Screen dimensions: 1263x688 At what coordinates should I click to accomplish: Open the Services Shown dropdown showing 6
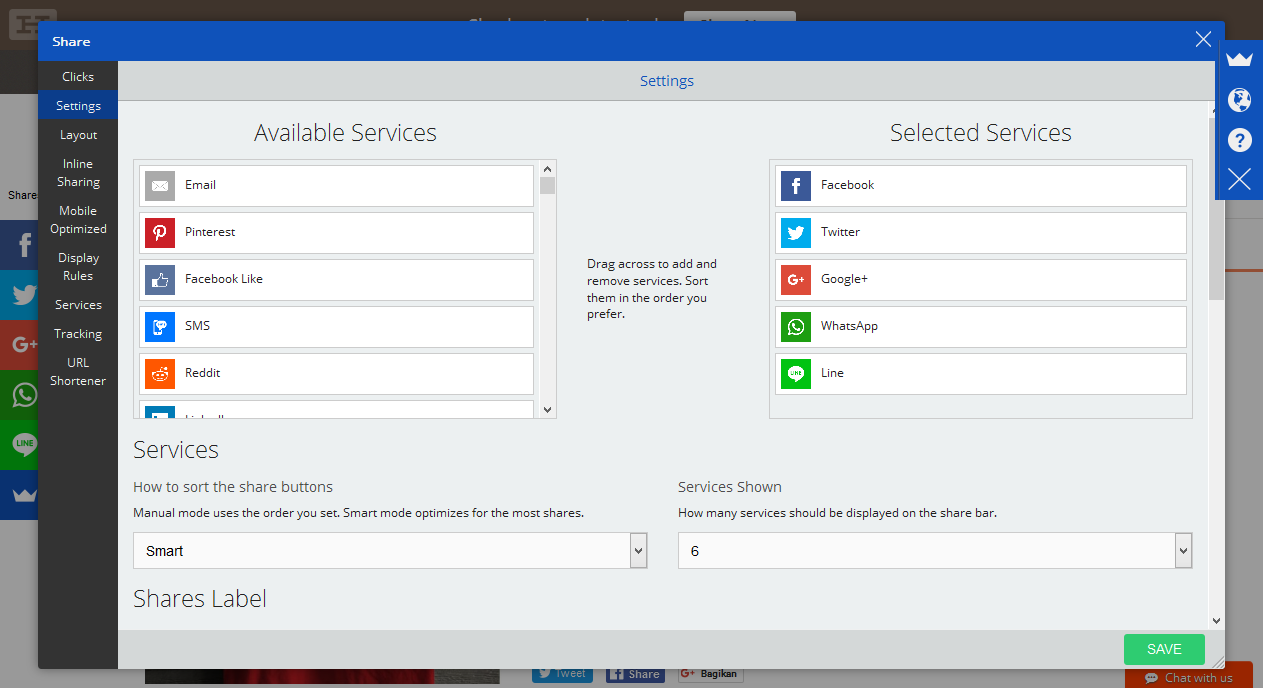click(935, 551)
